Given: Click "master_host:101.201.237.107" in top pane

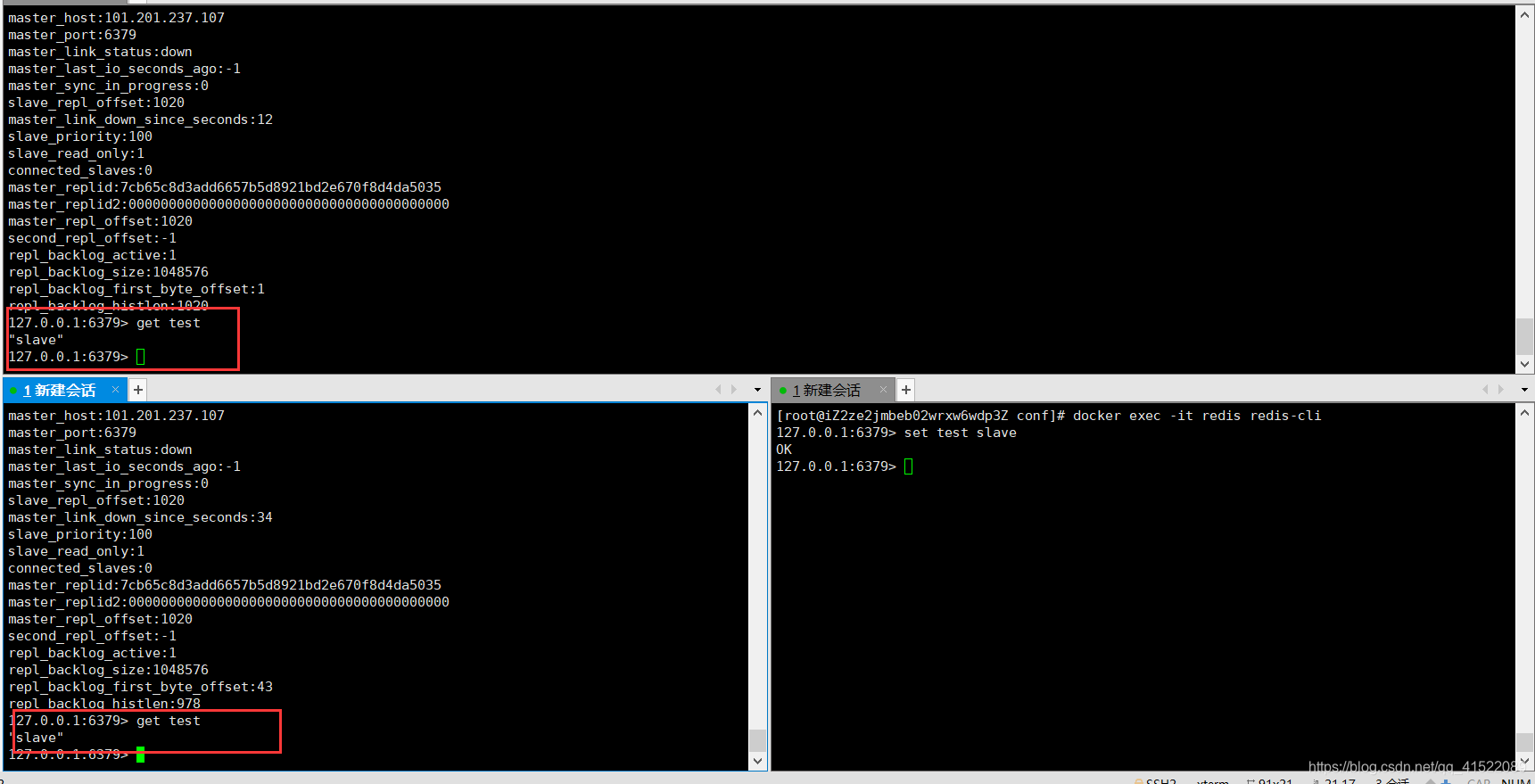Looking at the screenshot, I should 116,18.
